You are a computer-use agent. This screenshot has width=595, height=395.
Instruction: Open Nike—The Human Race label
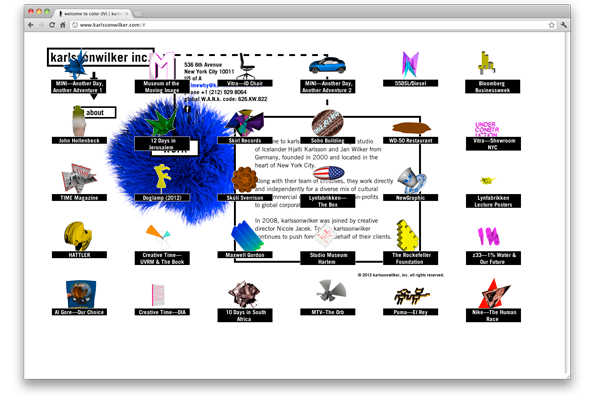pyautogui.click(x=493, y=315)
